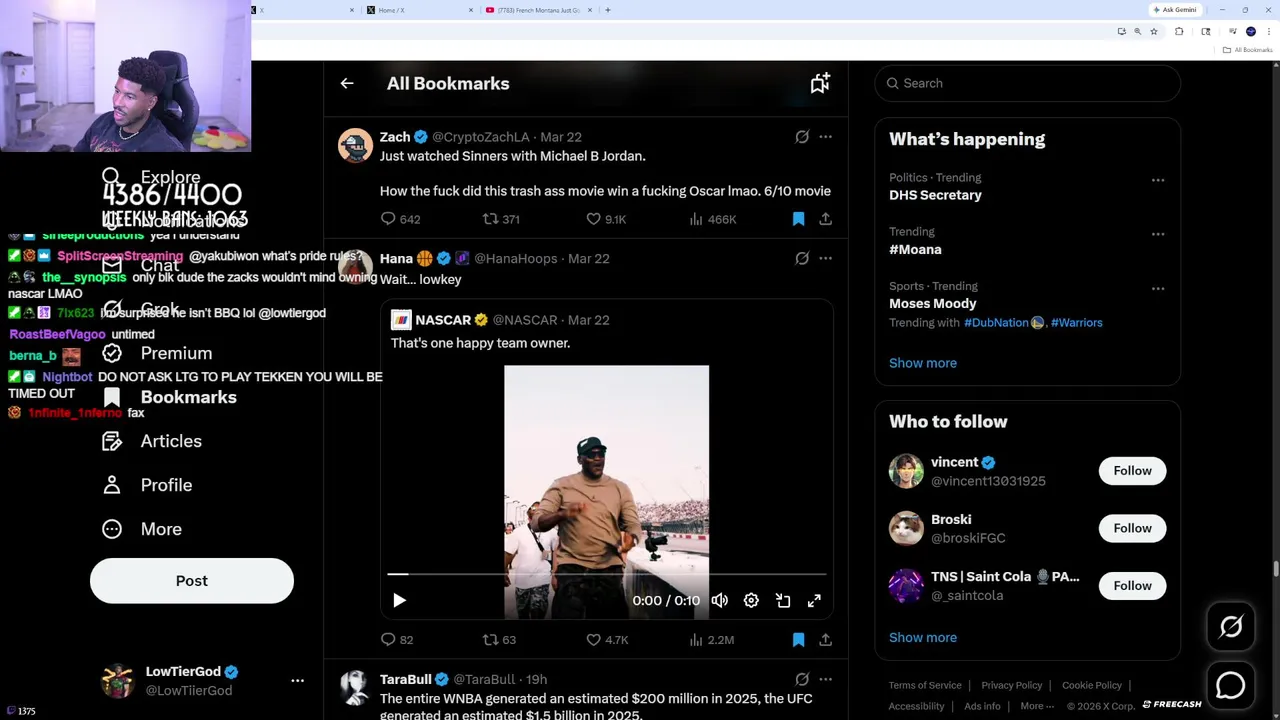Share Zach's post
Image resolution: width=1280 pixels, height=720 pixels.
(825, 219)
